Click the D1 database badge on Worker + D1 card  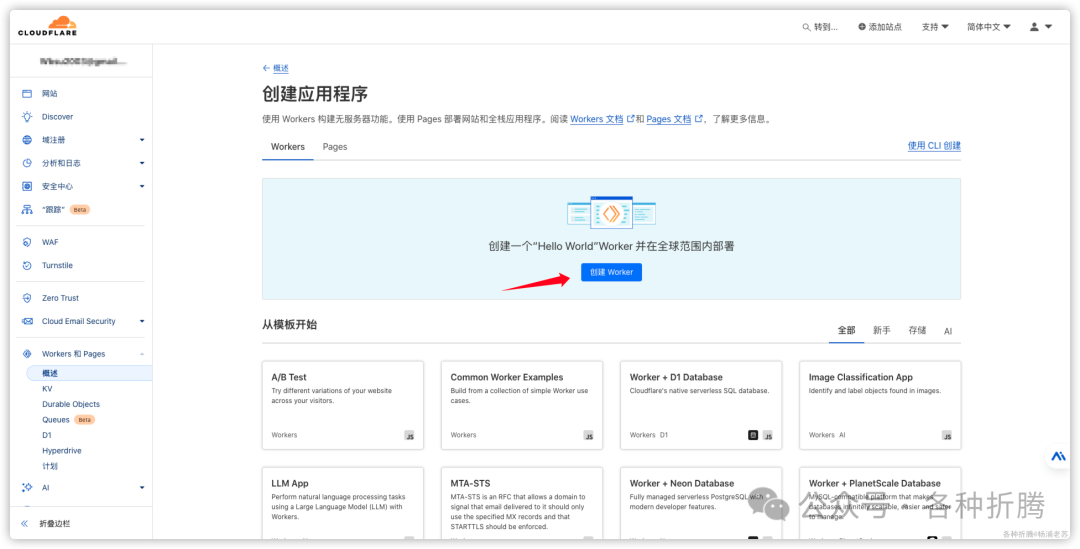coord(753,435)
